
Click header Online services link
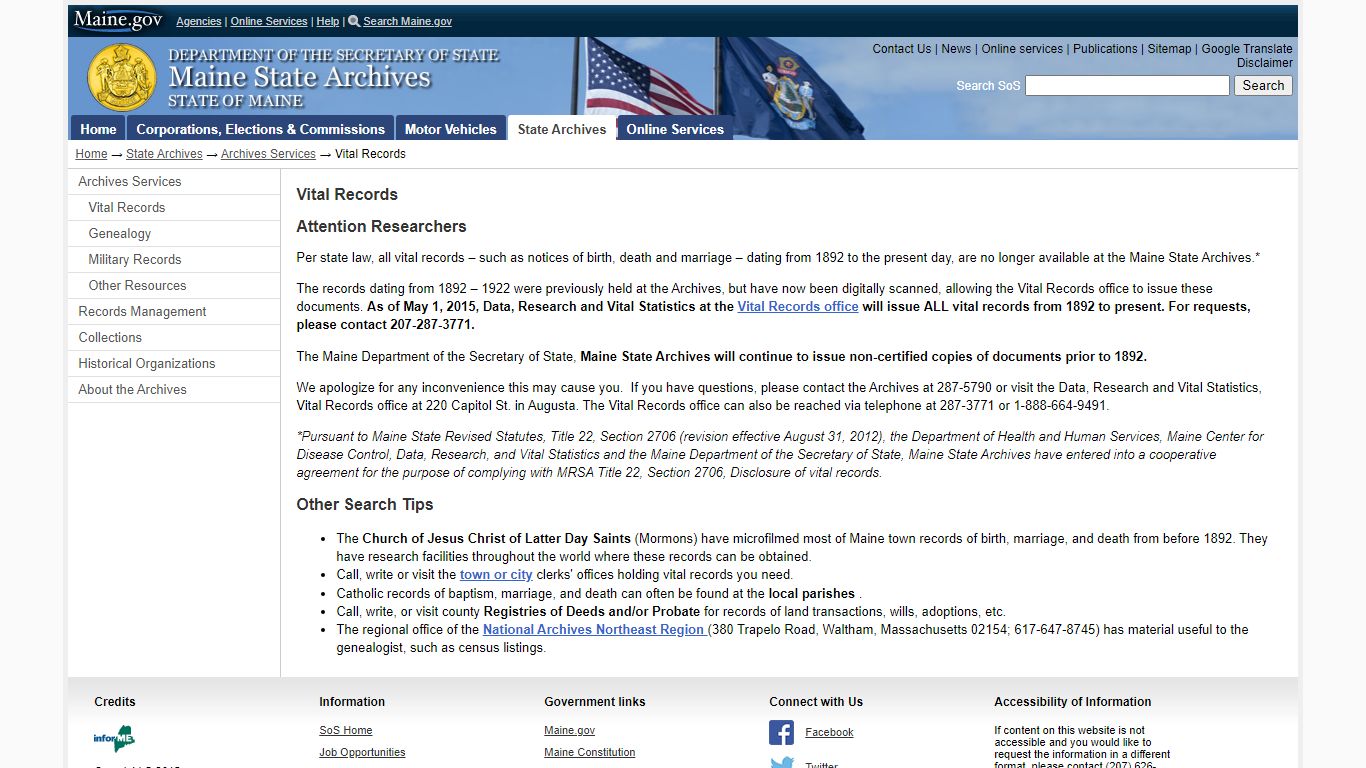click(x=1022, y=49)
